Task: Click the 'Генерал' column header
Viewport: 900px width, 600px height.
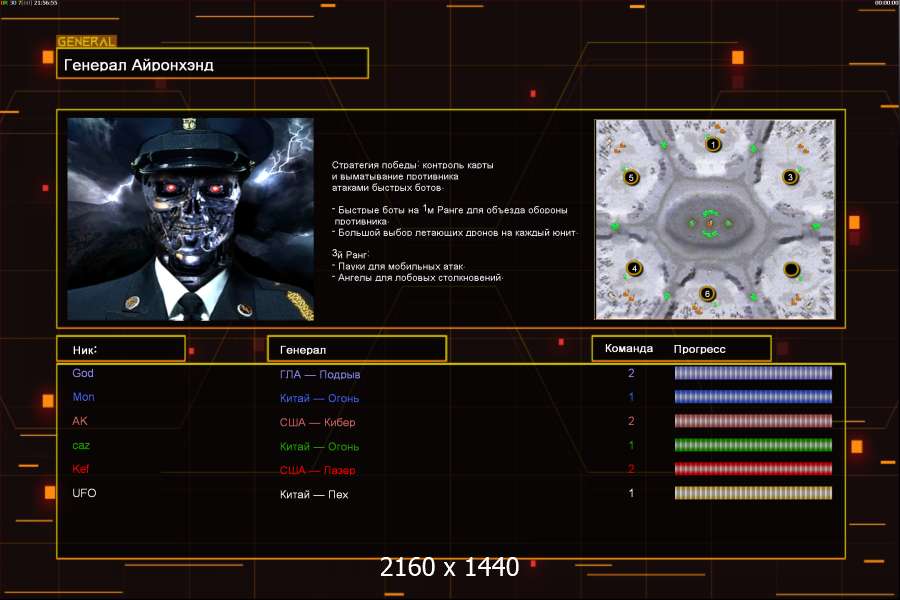Action: pyautogui.click(x=357, y=349)
